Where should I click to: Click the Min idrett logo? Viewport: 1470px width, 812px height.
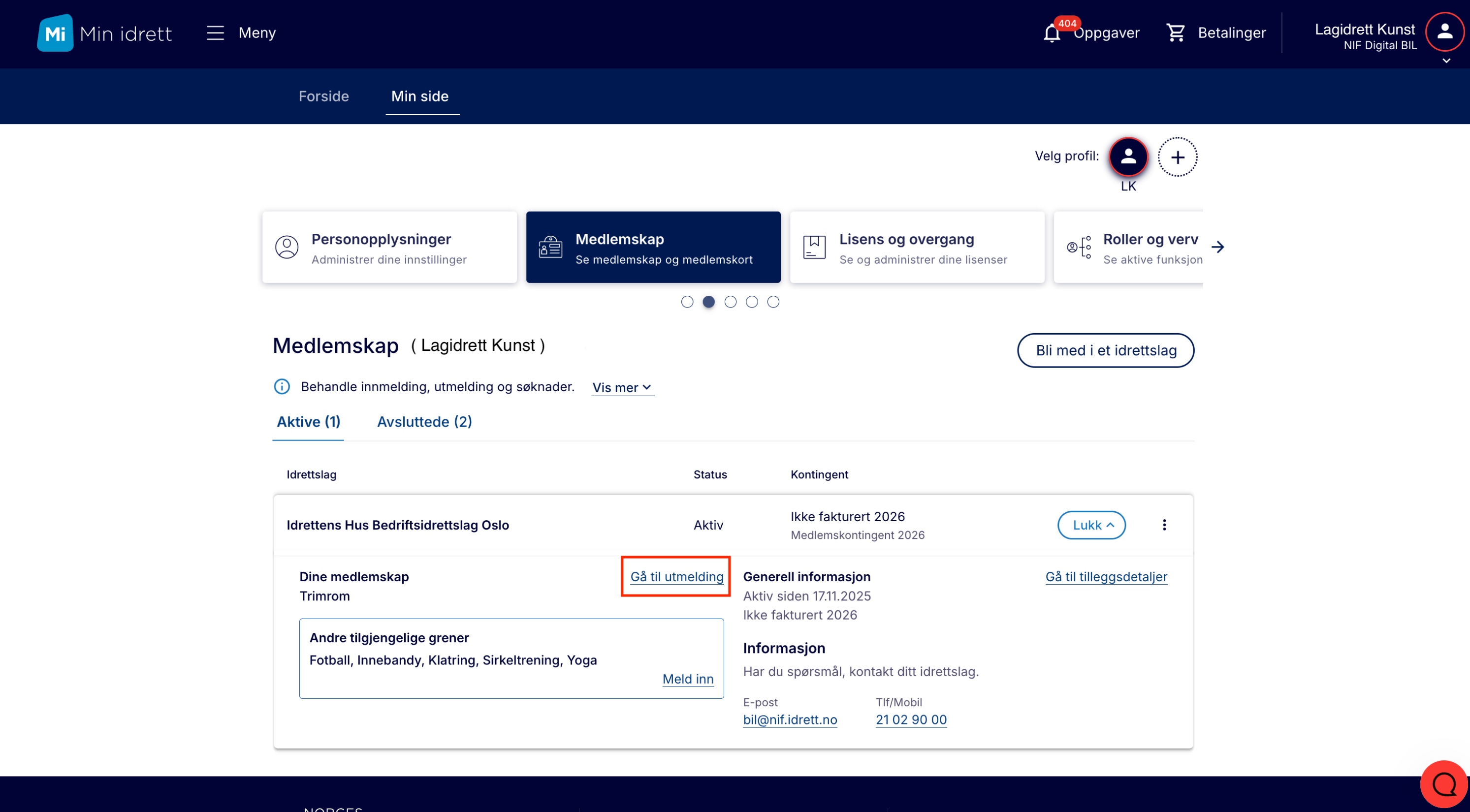[104, 33]
